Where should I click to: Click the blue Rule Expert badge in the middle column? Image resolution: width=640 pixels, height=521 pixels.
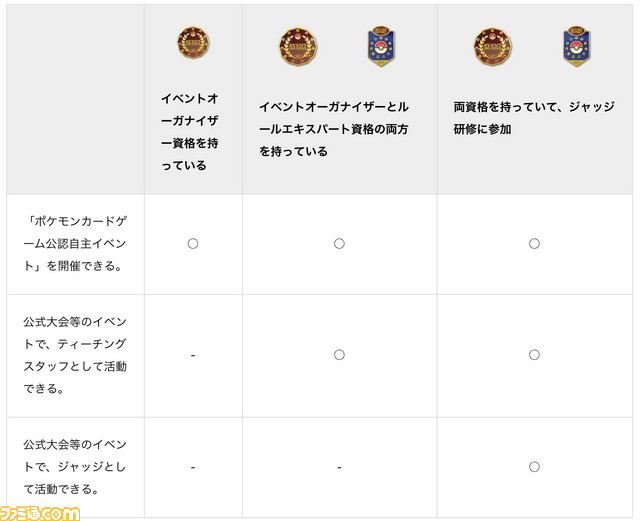tap(381, 46)
